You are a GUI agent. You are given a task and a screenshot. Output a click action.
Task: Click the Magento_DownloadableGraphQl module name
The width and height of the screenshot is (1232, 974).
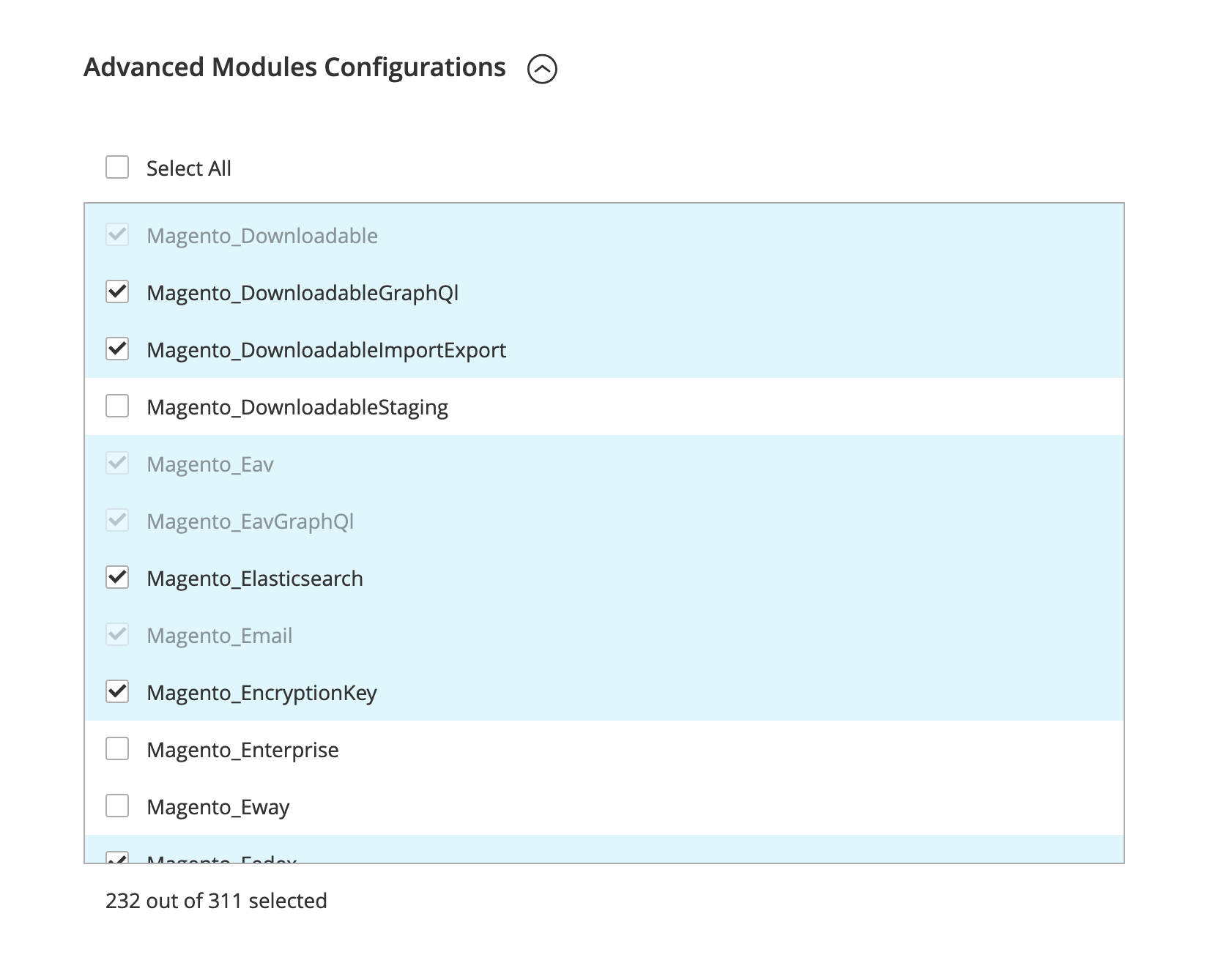[303, 293]
